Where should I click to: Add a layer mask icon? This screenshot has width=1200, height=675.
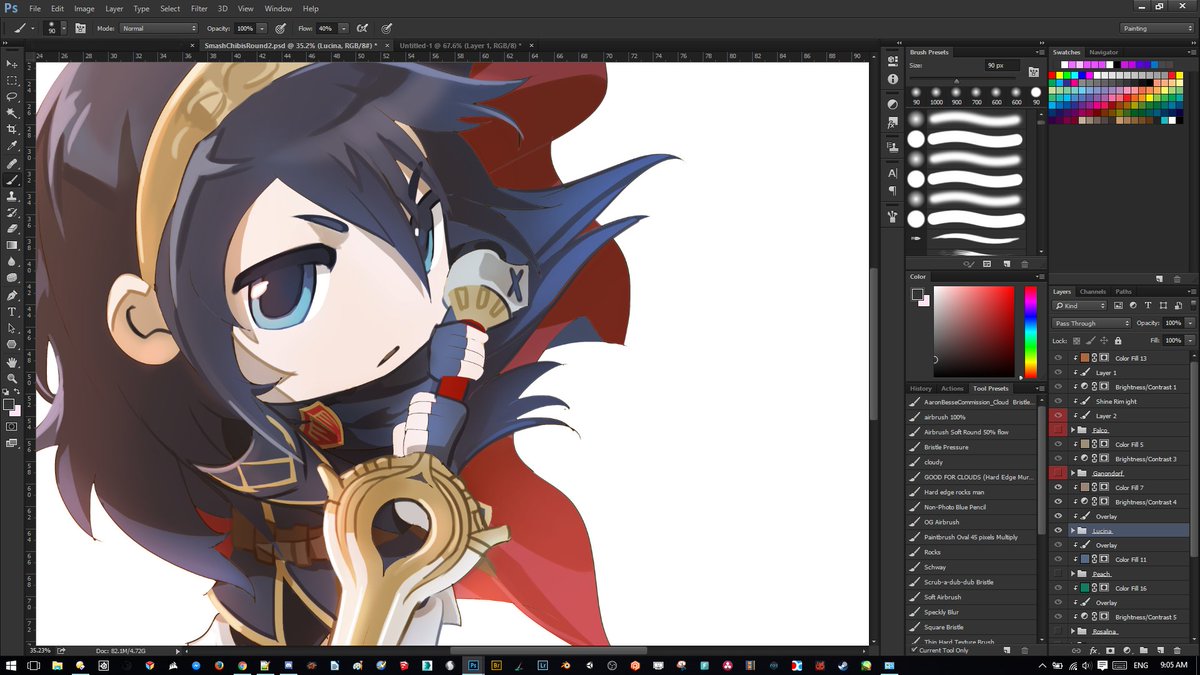click(x=1111, y=650)
